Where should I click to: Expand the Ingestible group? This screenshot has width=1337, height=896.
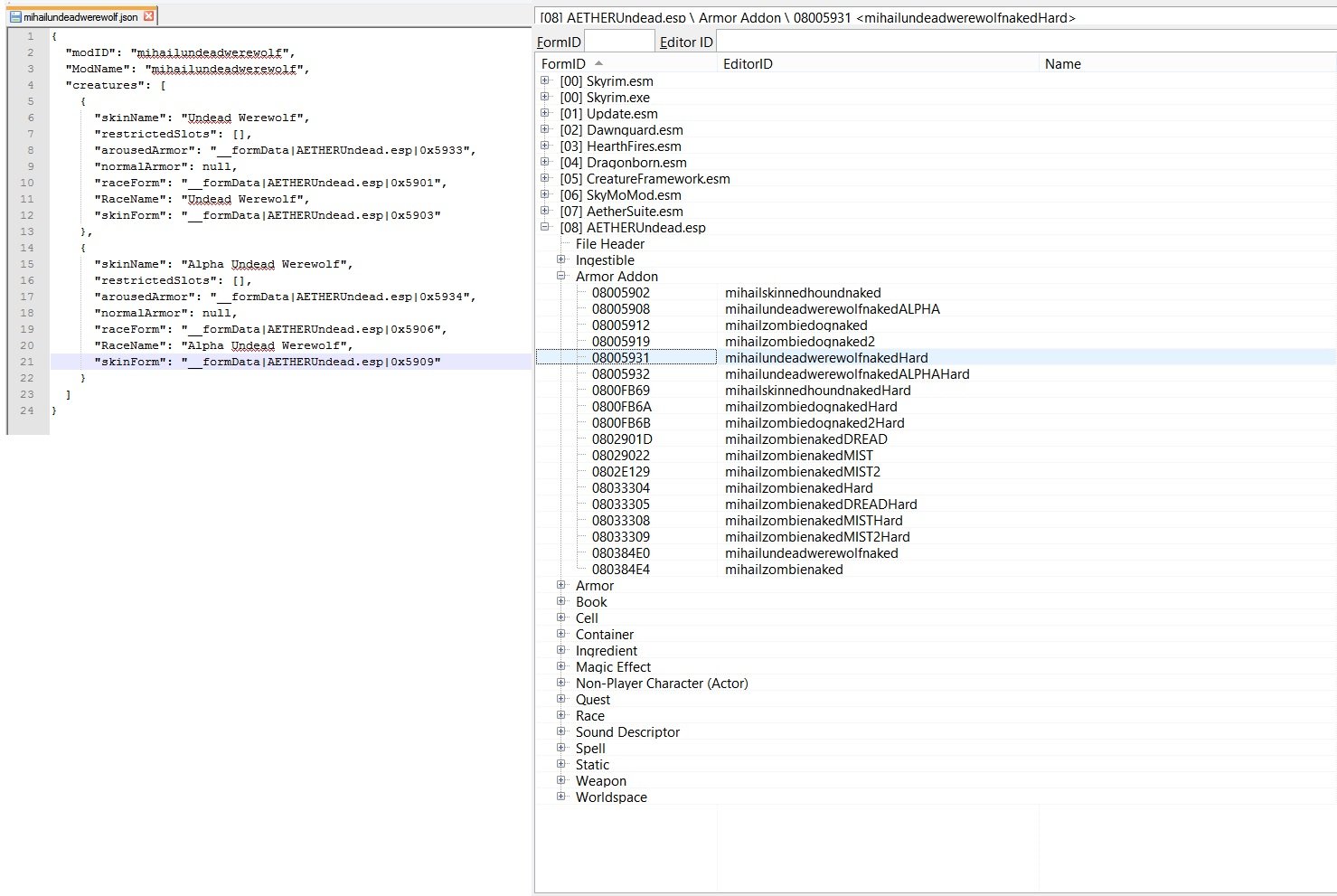561,260
